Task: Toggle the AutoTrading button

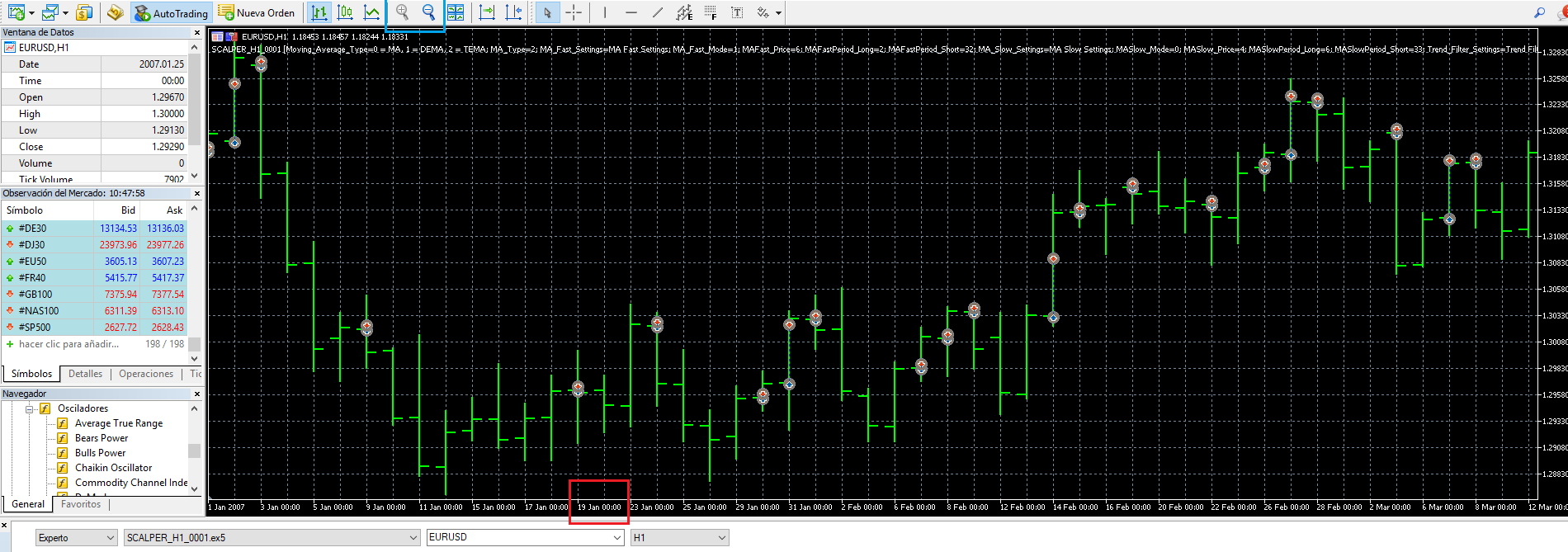Action: pos(172,12)
